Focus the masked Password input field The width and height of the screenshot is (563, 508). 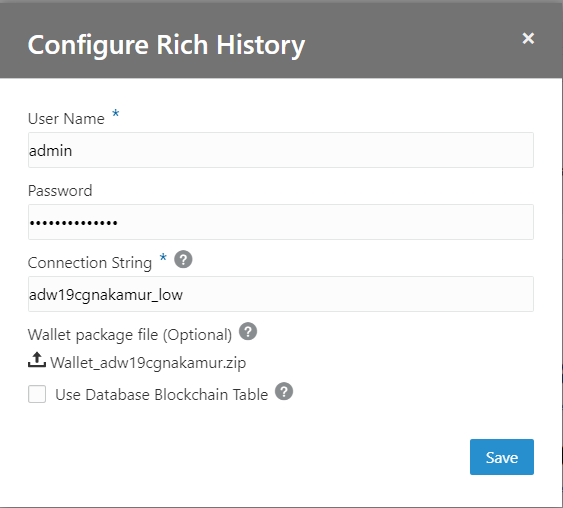[x=281, y=222]
